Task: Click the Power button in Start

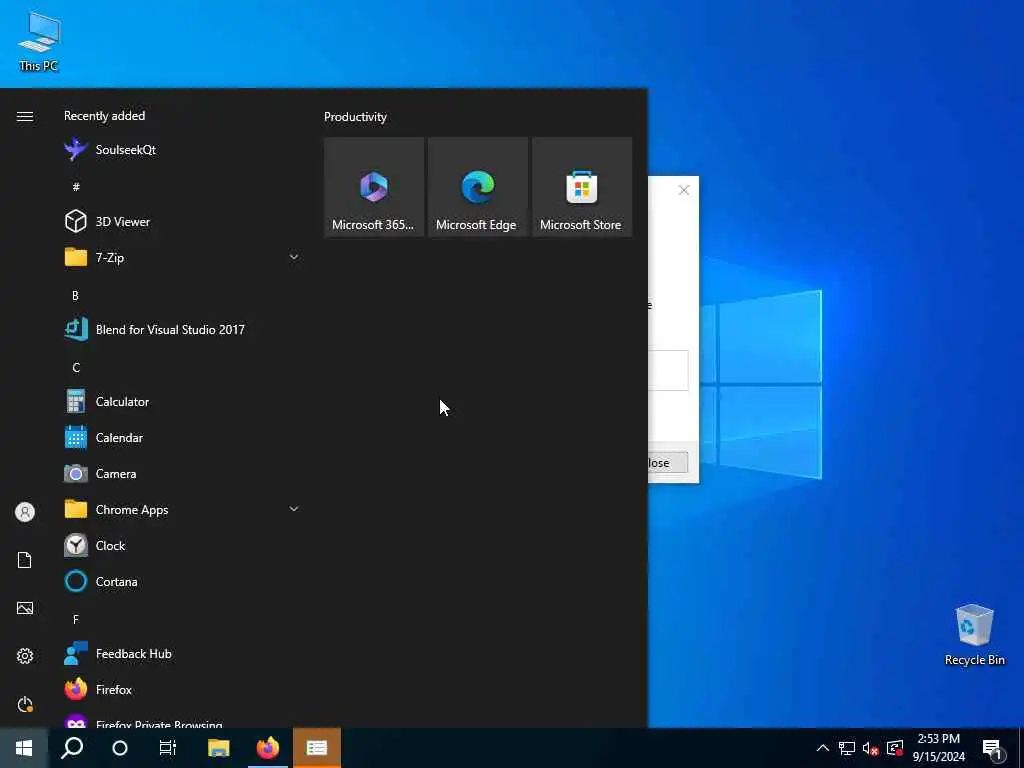Action: [x=25, y=704]
